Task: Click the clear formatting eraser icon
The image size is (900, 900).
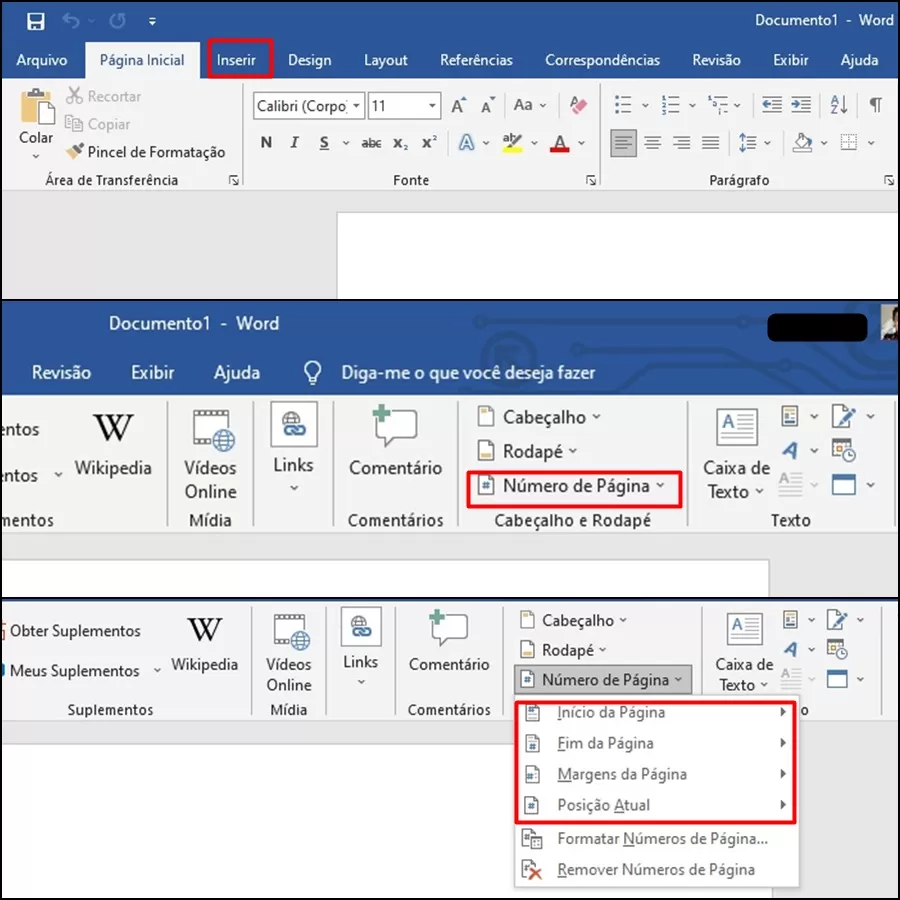Action: [578, 105]
